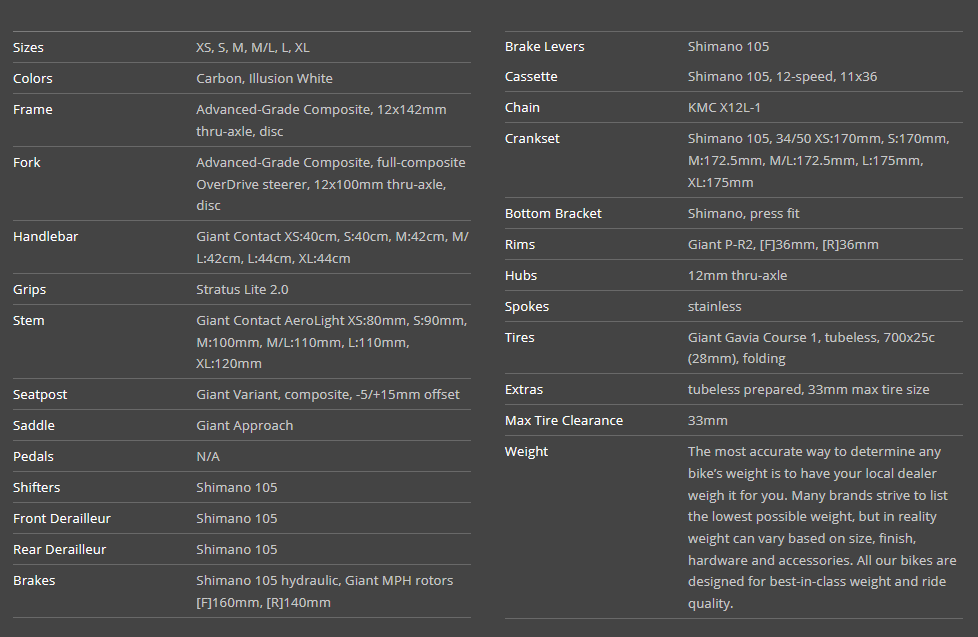Image resolution: width=978 pixels, height=637 pixels.
Task: Click the Stratus Lite 2.0 grips value
Action: tap(242, 290)
